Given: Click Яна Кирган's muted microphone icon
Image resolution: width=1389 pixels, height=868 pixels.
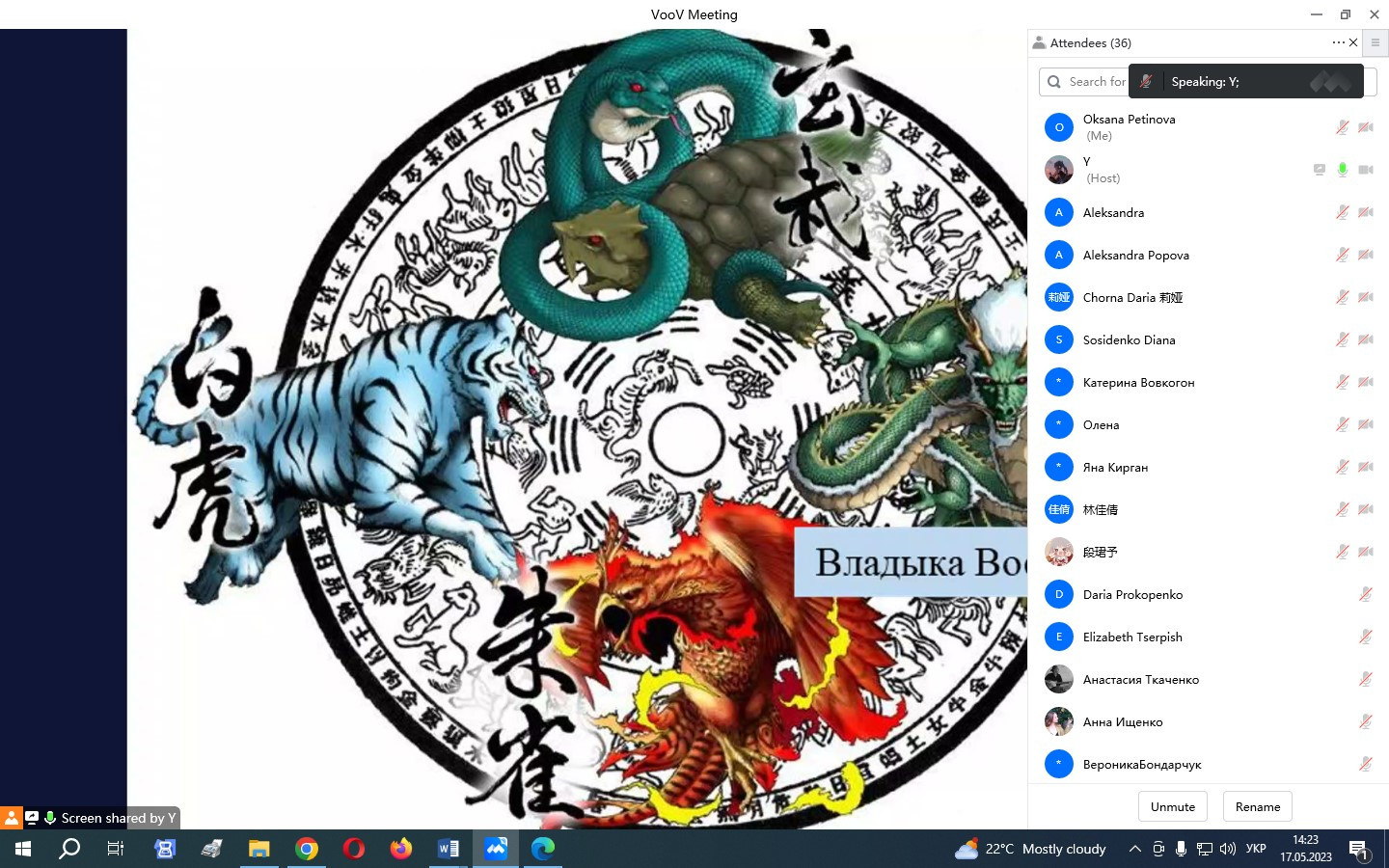Looking at the screenshot, I should pos(1342,467).
